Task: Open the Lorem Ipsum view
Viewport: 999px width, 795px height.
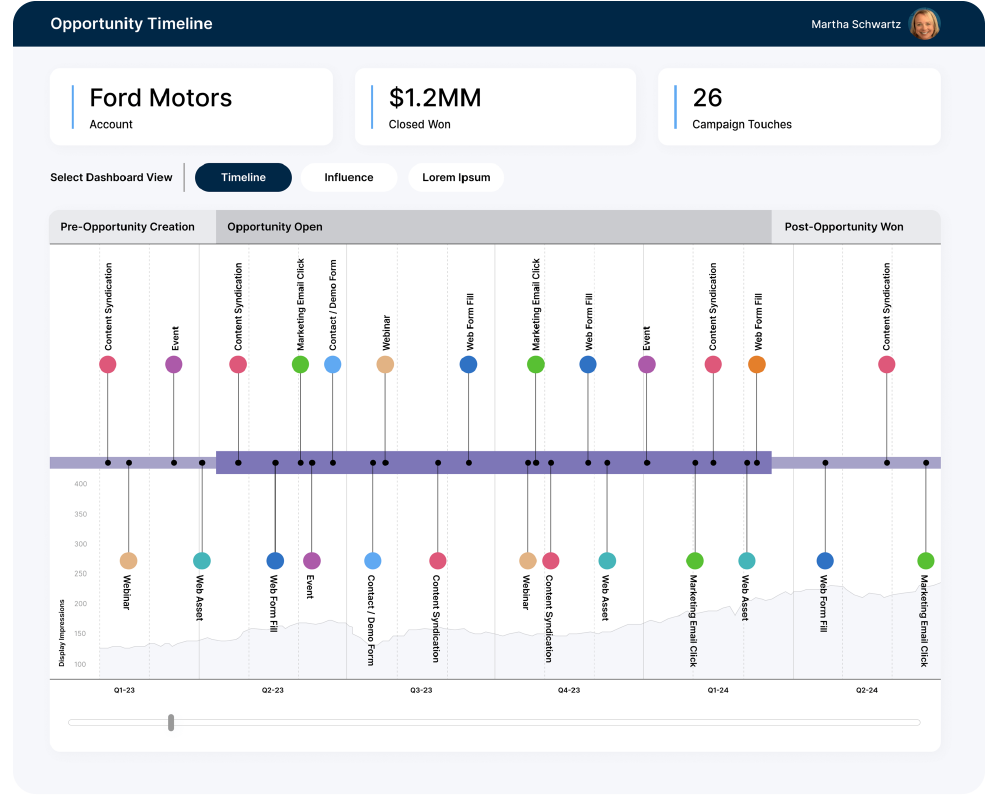Action: (x=456, y=177)
